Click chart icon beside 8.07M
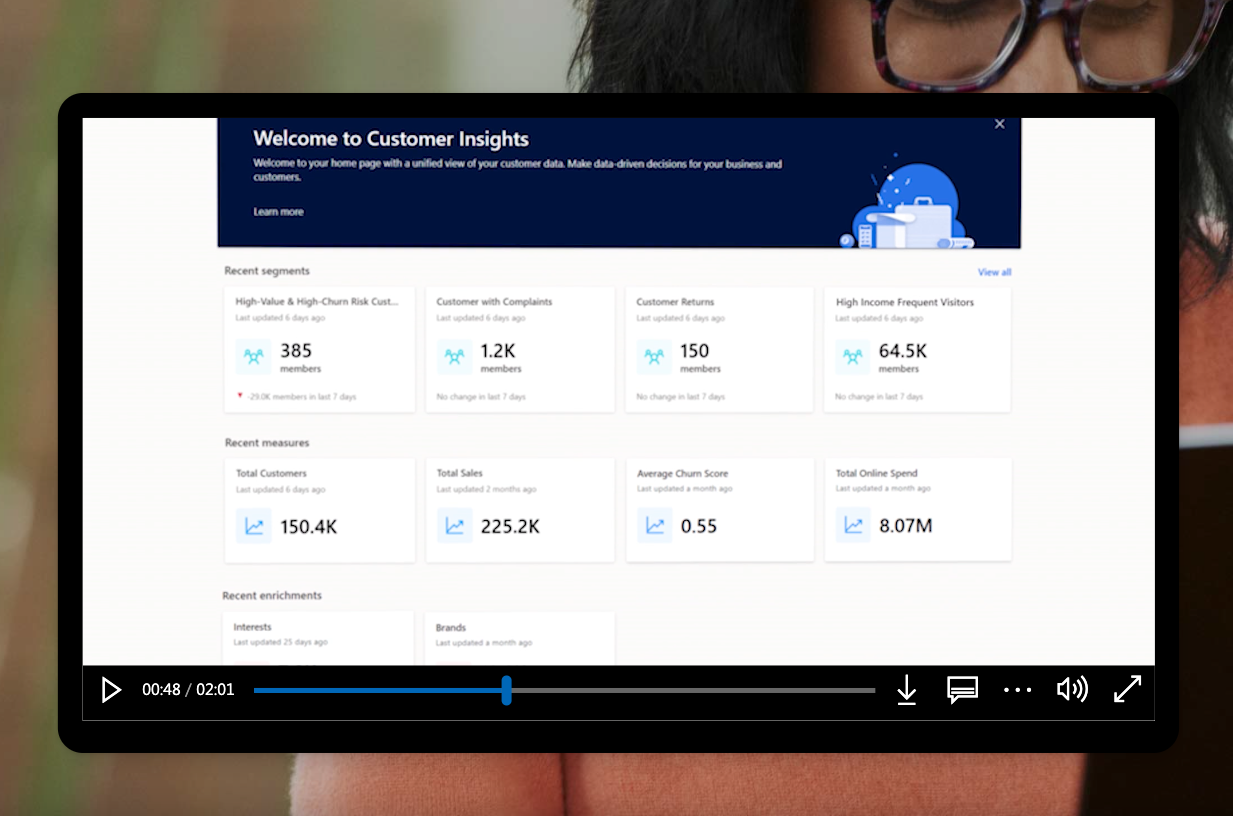Screen dimensions: 1233x816 (x=853, y=526)
